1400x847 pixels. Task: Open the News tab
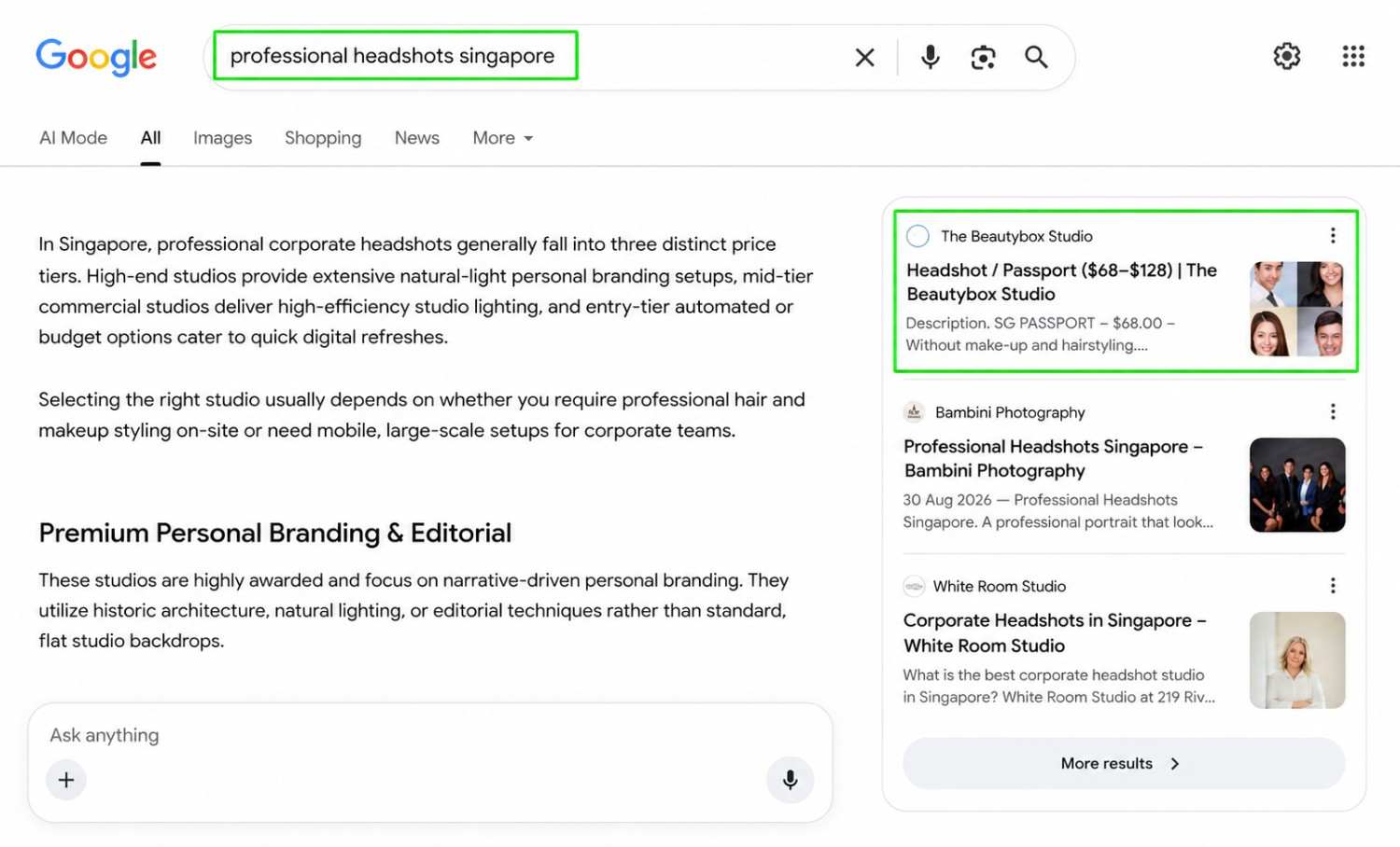tap(416, 138)
